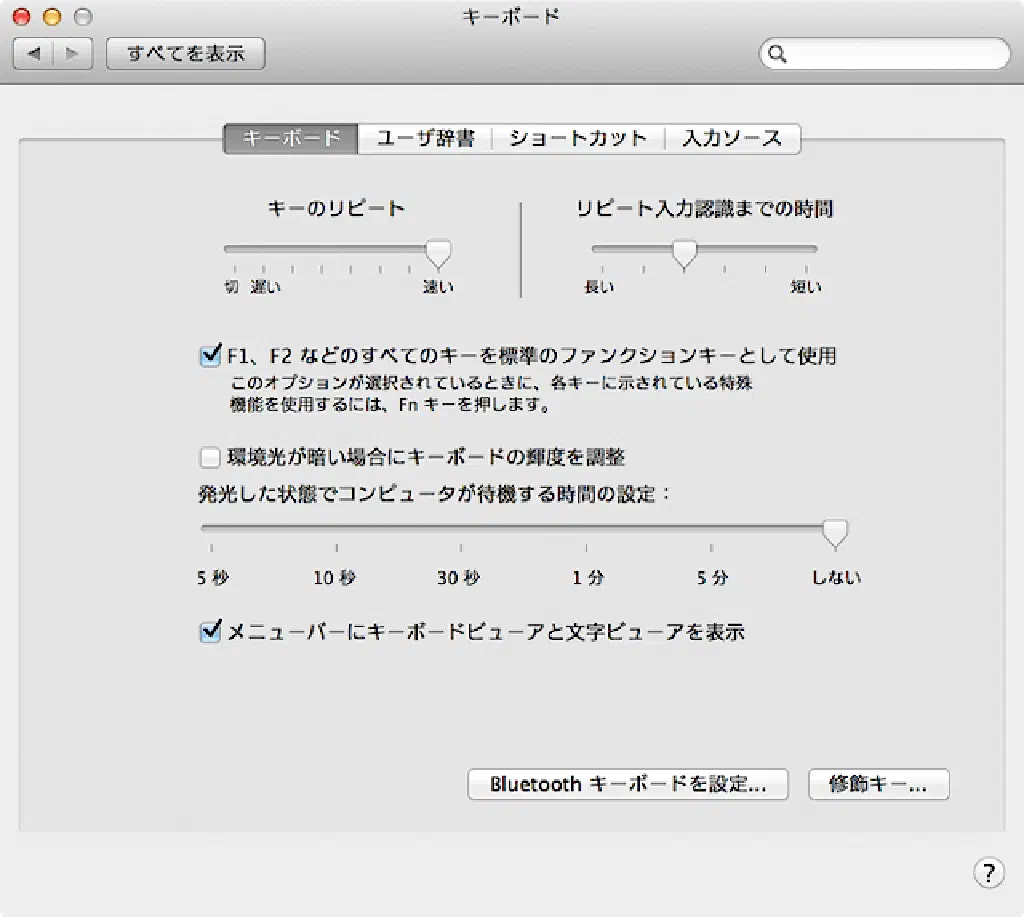Click the delay until repeat slider knob
The height and width of the screenshot is (917, 1024).
684,253
